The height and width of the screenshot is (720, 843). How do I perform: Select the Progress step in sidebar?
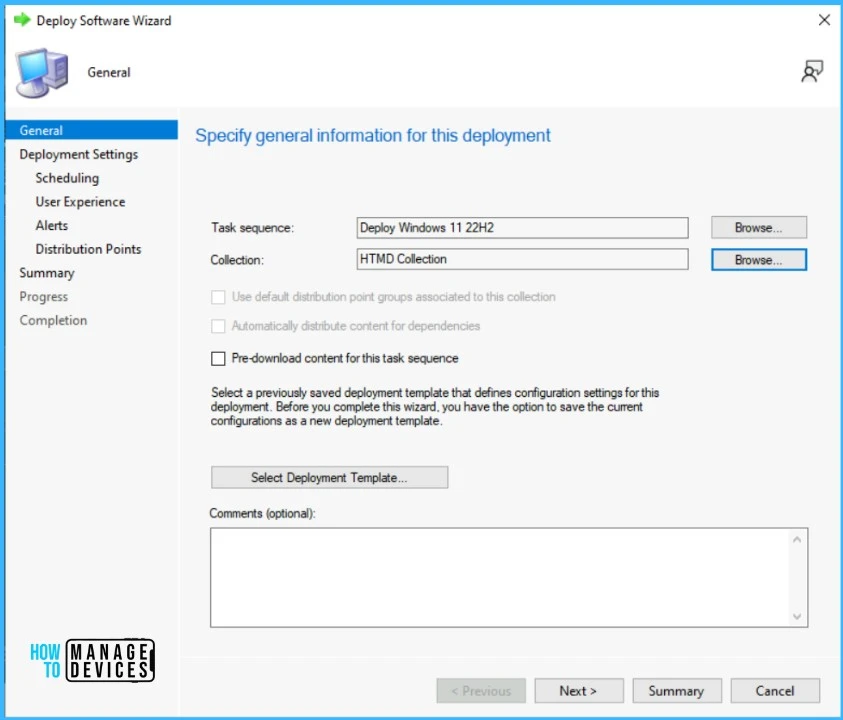click(44, 297)
